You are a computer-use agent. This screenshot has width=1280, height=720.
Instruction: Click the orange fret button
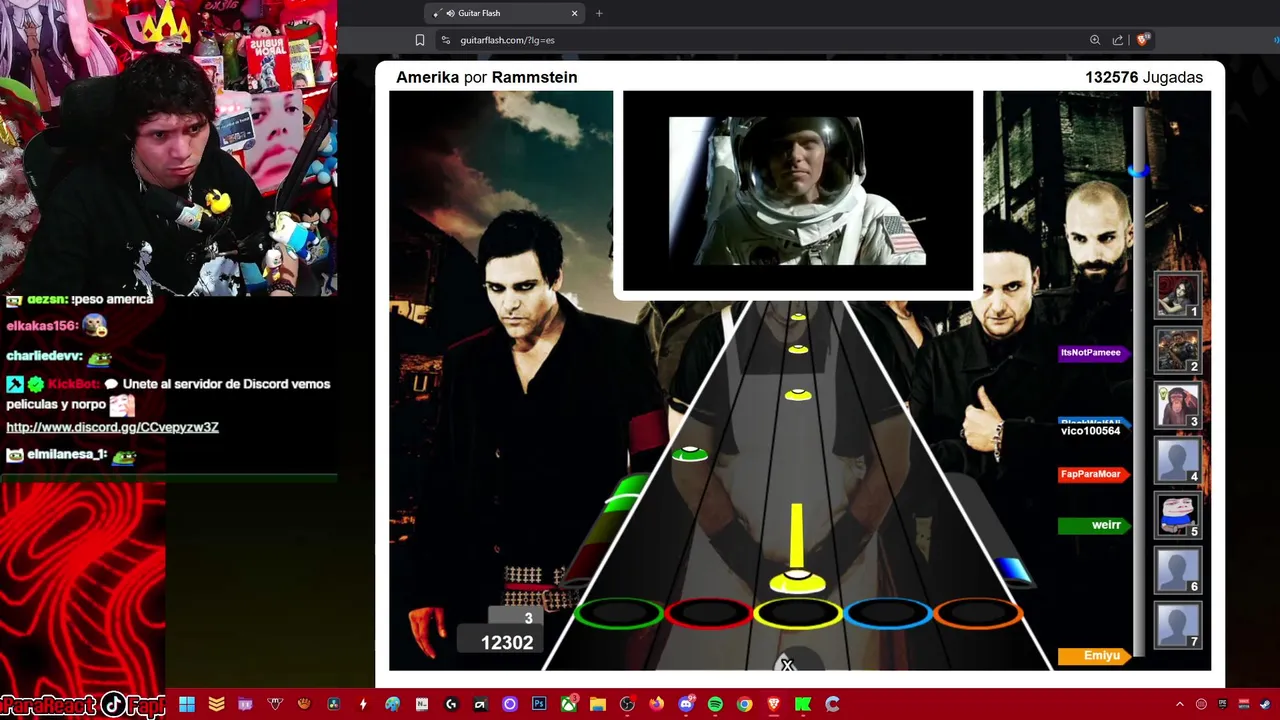pos(978,613)
